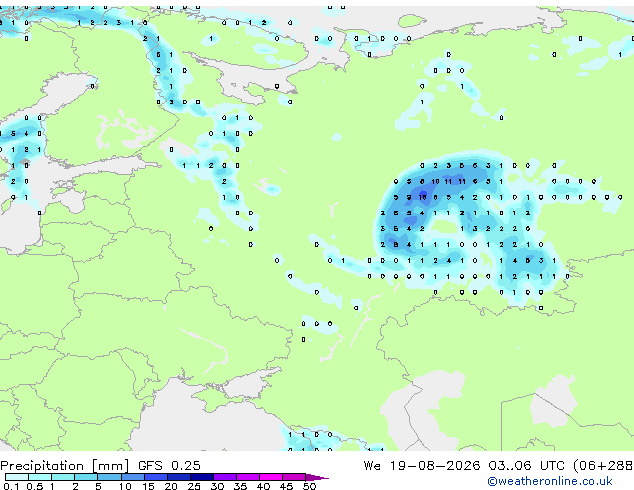Click the 'Precipitation [mm]' title text
634x490 pixels.
point(65,466)
